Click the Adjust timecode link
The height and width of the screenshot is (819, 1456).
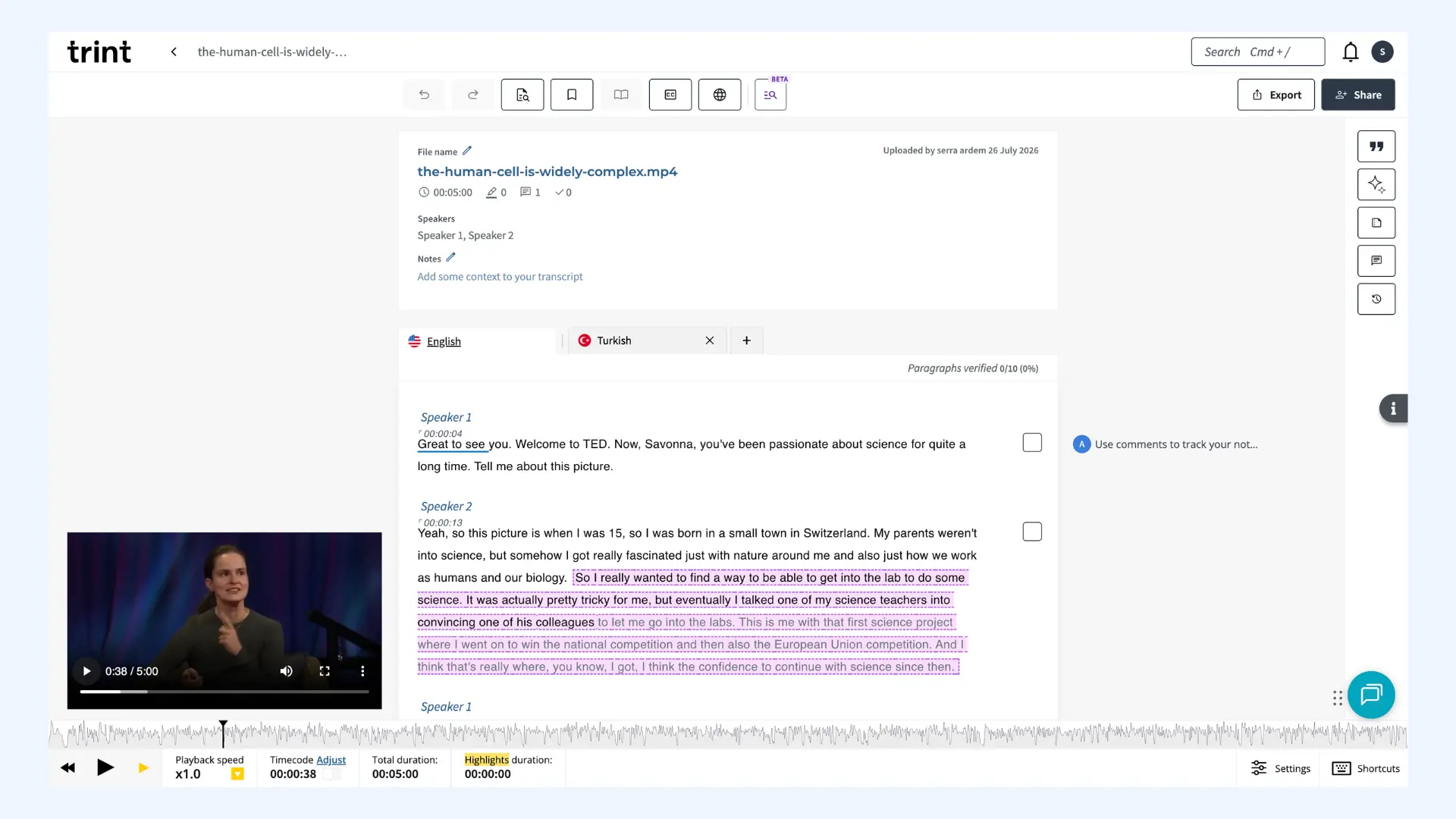[331, 760]
